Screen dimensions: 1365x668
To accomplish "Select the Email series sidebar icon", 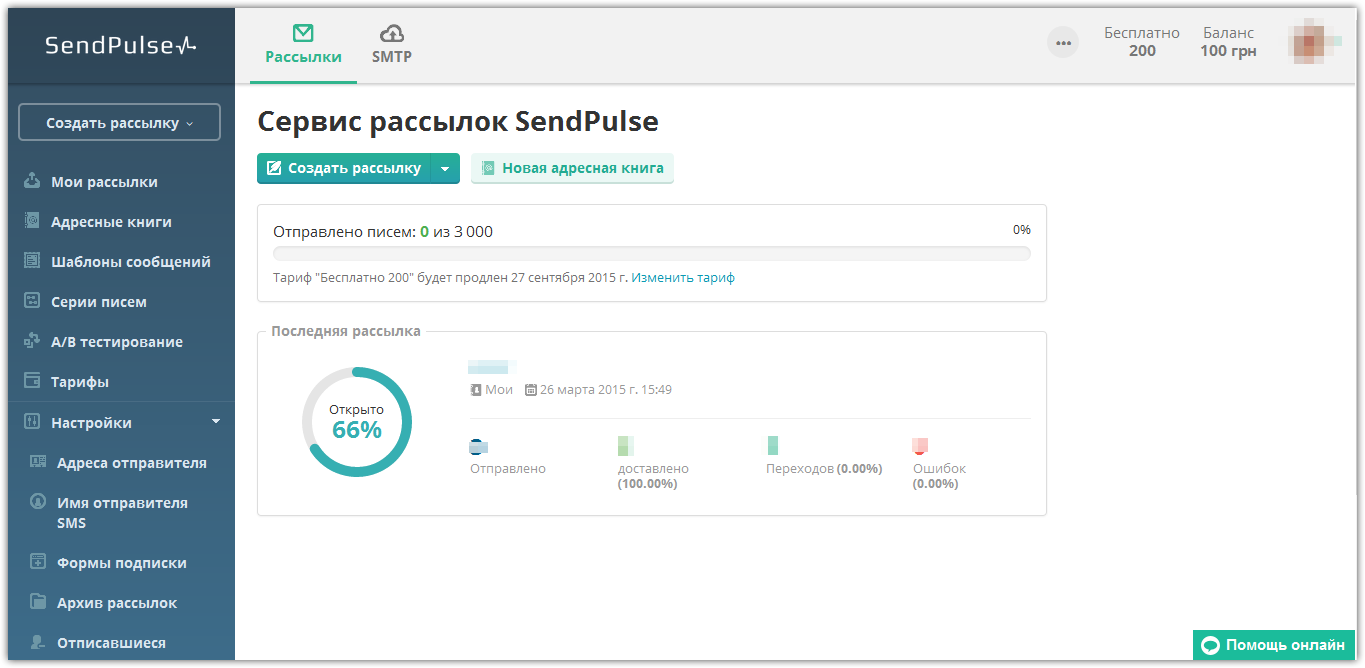I will (x=32, y=302).
